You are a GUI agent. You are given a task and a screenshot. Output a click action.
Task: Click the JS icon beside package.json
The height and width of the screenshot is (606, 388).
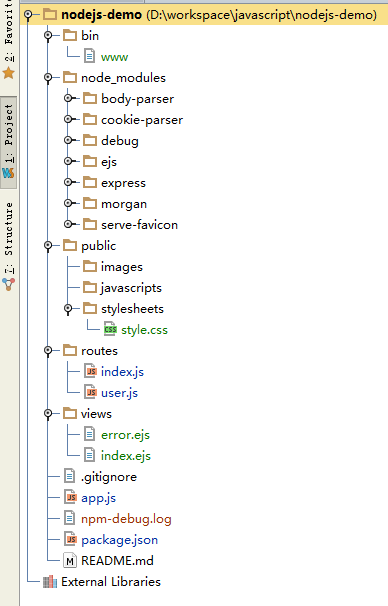[70, 539]
